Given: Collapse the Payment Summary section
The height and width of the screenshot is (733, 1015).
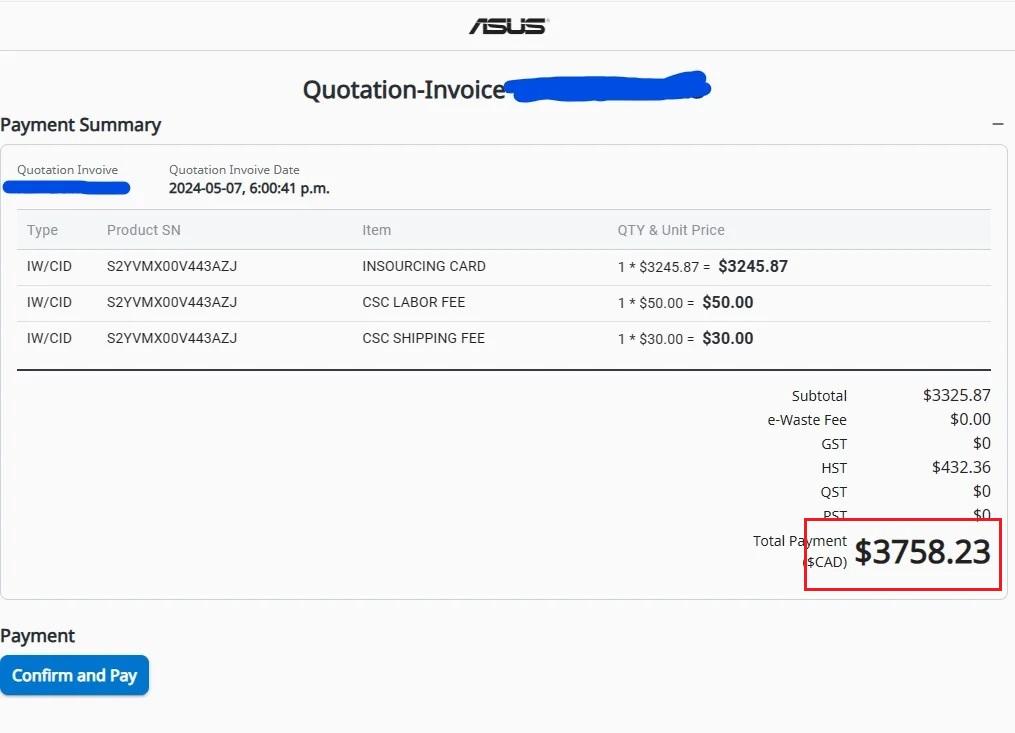Looking at the screenshot, I should pyautogui.click(x=997, y=124).
